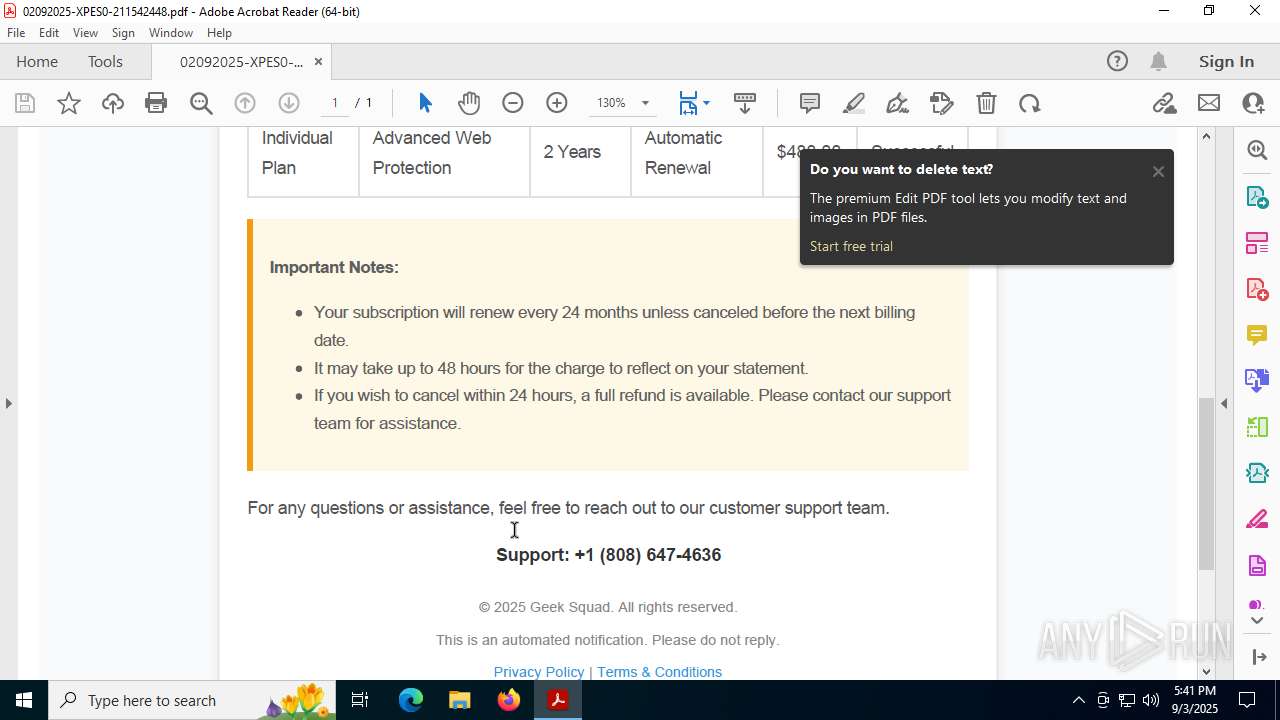
Task: Open Help question mark icon
Action: coord(1117,61)
